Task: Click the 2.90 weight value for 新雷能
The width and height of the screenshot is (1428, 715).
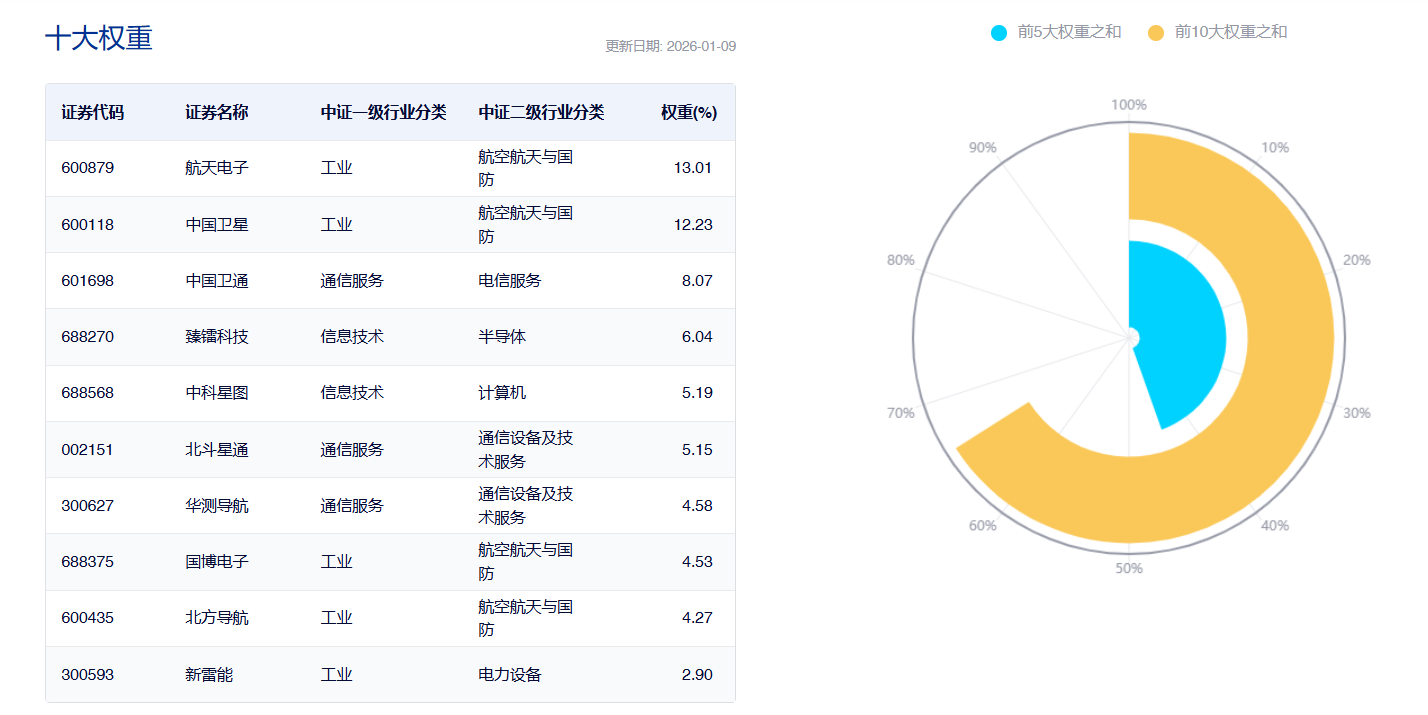Action: (696, 675)
